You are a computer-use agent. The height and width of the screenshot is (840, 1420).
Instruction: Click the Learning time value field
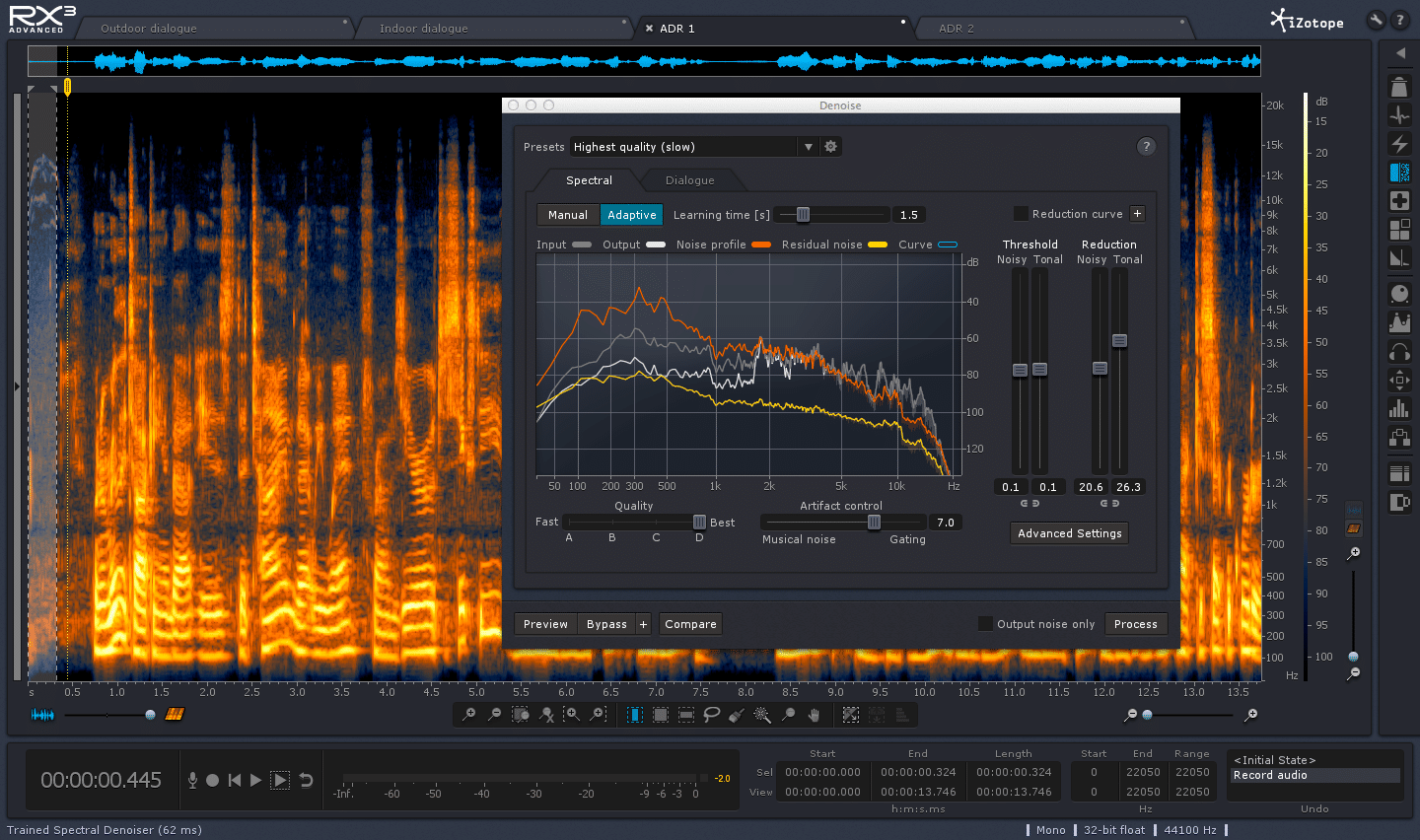pyautogui.click(x=908, y=215)
